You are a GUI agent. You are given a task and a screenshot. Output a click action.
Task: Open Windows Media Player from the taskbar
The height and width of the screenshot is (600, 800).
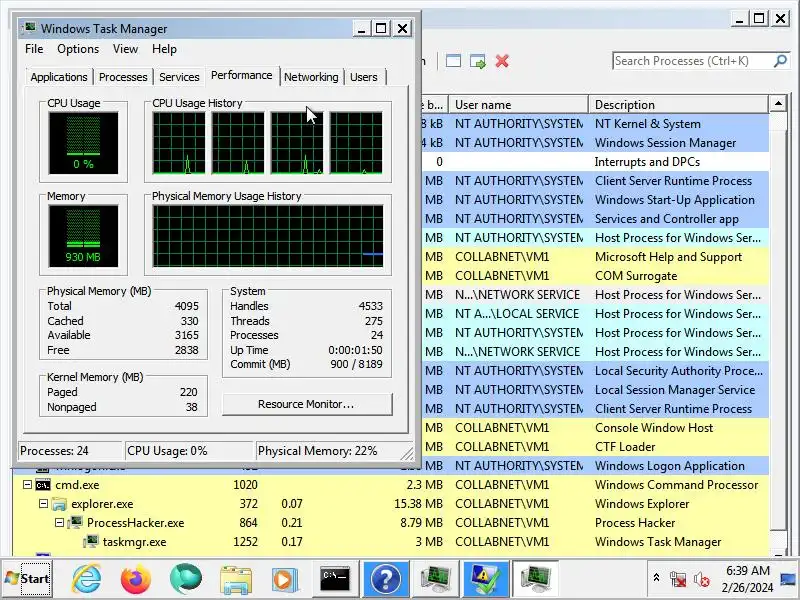[x=284, y=580]
